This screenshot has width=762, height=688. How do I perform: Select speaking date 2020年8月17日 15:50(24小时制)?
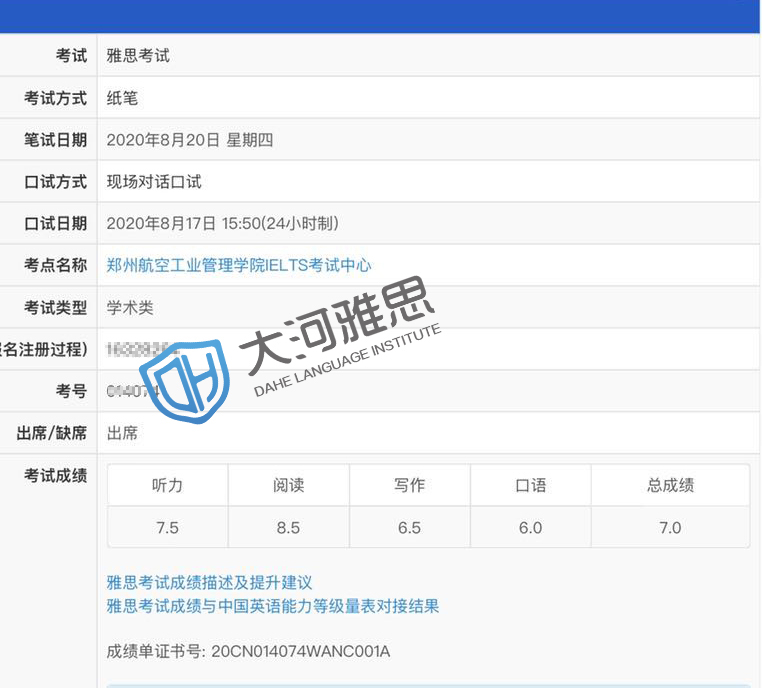(x=223, y=224)
